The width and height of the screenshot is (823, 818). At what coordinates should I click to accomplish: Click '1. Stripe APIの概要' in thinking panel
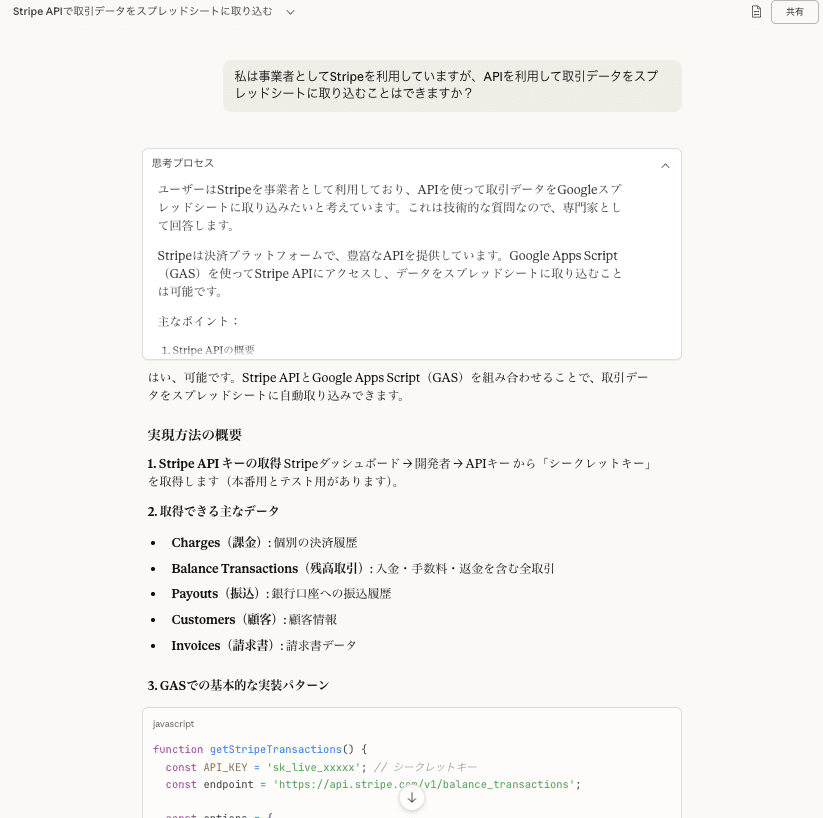click(x=208, y=350)
